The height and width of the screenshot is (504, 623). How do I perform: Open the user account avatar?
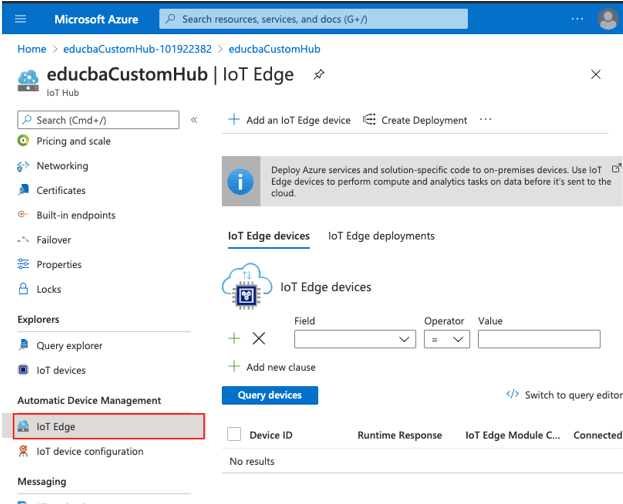pos(608,19)
